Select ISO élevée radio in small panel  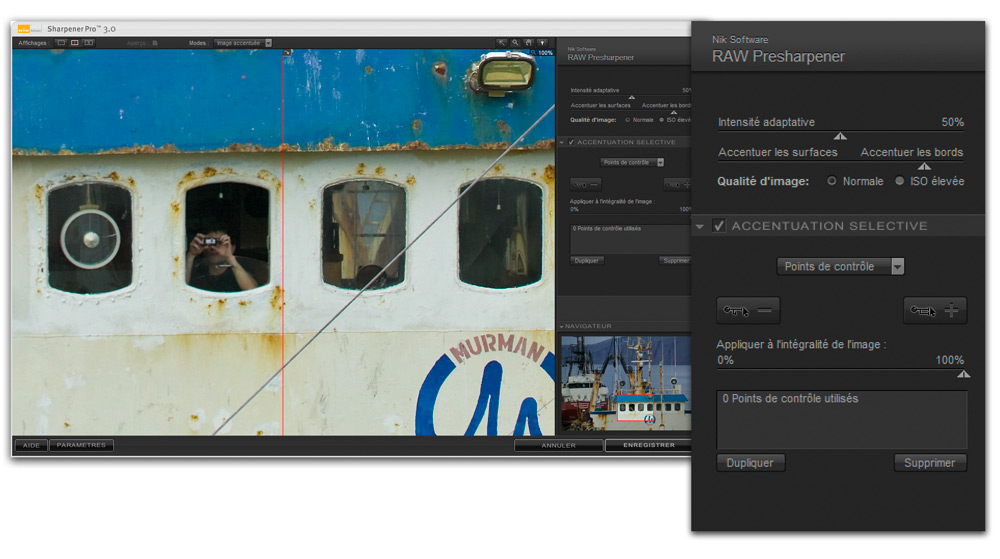pyautogui.click(x=661, y=120)
